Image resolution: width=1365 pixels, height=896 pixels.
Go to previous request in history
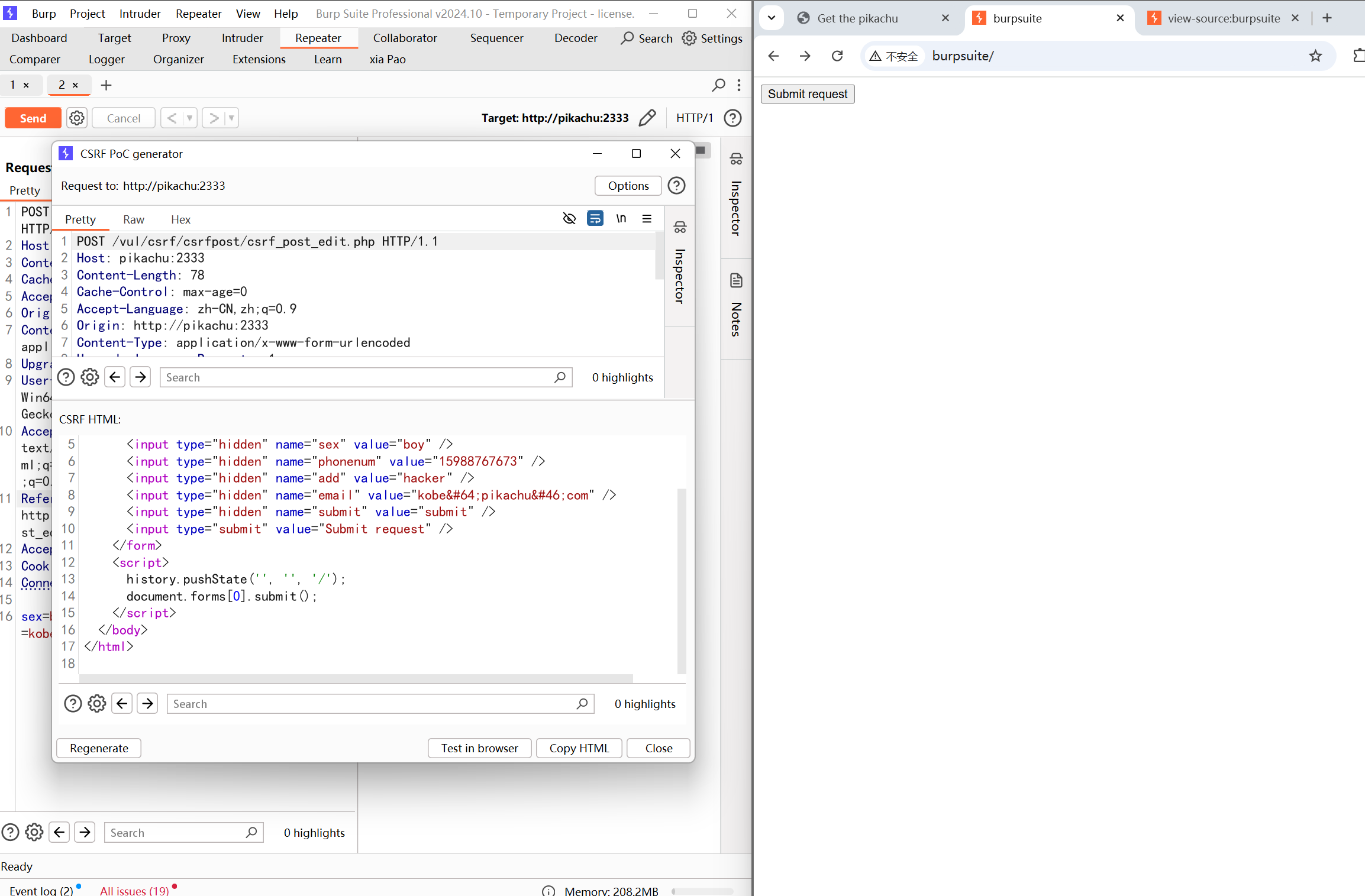tap(172, 118)
